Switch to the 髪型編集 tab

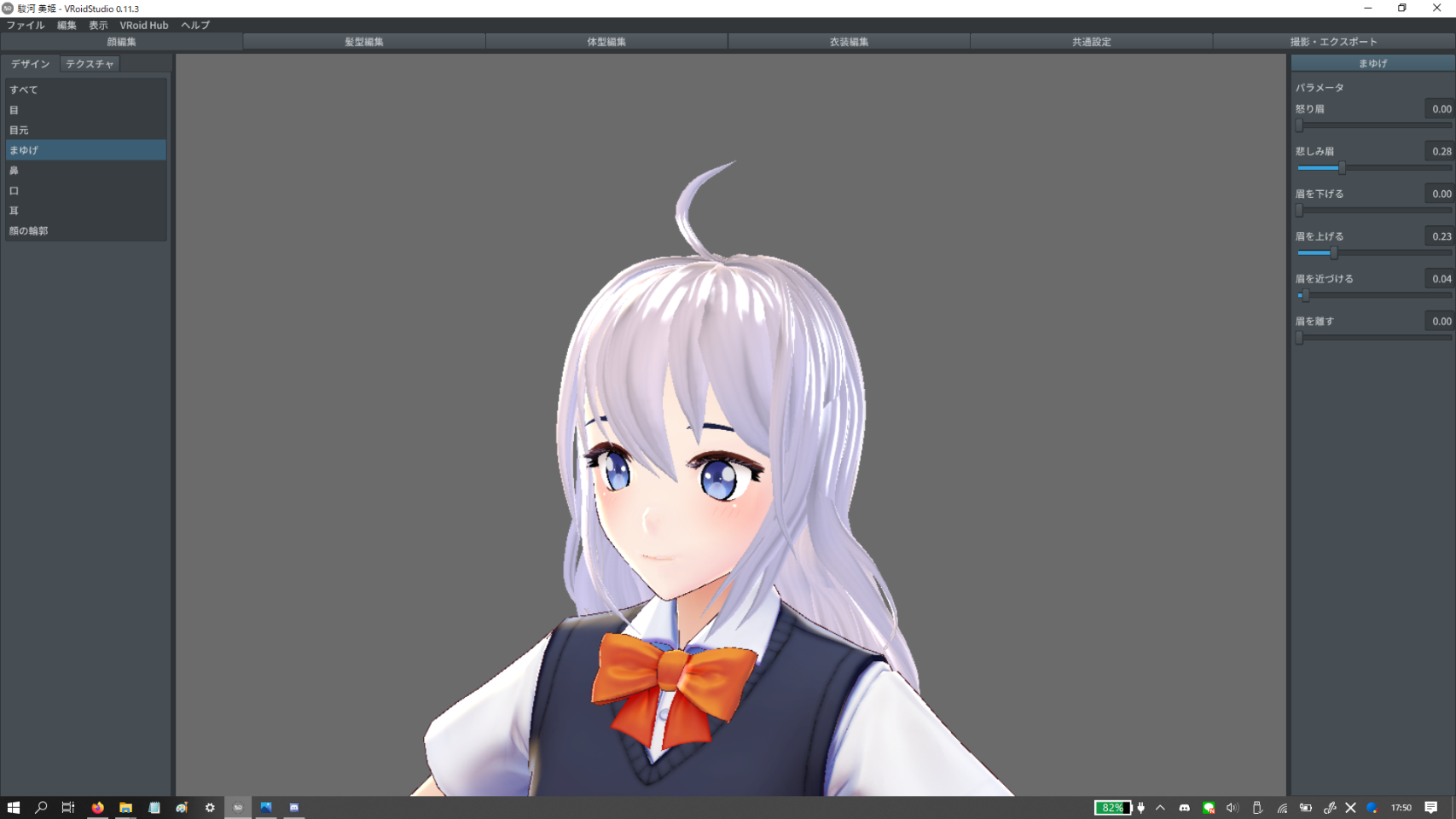[x=364, y=42]
